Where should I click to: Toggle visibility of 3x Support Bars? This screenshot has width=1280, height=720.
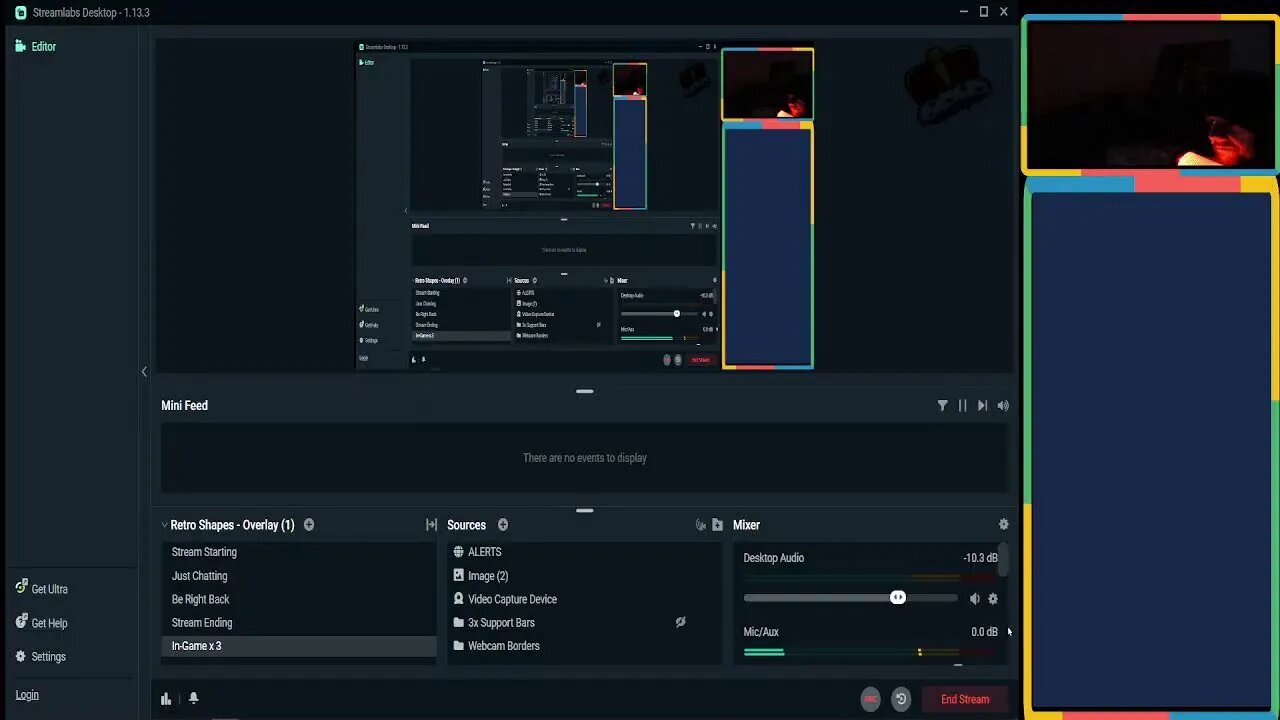(x=680, y=622)
